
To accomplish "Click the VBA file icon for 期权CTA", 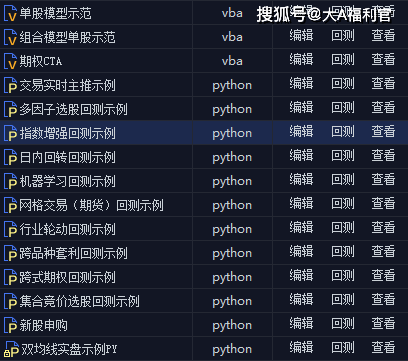I will (10, 61).
